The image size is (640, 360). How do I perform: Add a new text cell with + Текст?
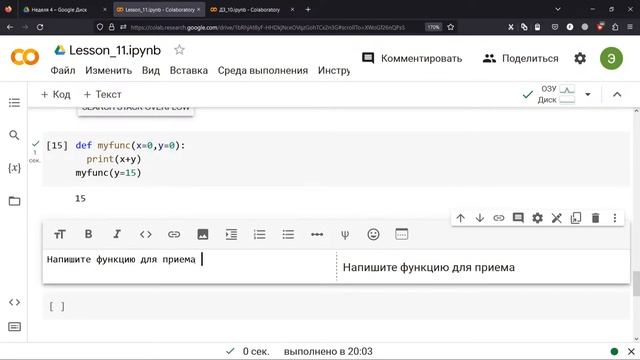(102, 94)
